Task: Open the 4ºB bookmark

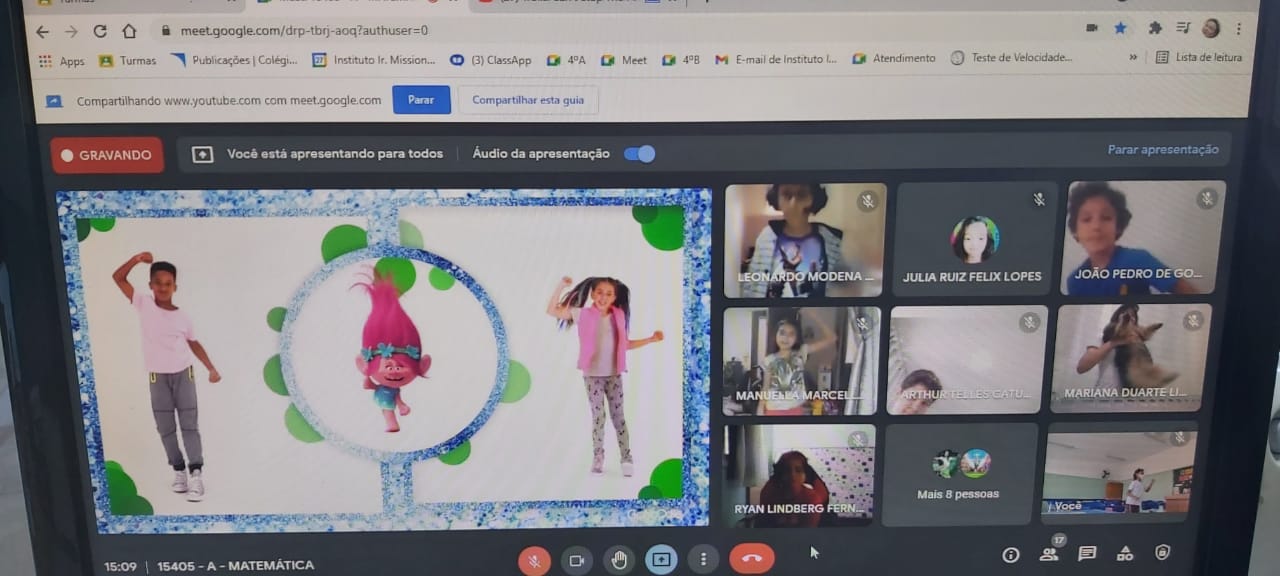Action: pyautogui.click(x=681, y=60)
